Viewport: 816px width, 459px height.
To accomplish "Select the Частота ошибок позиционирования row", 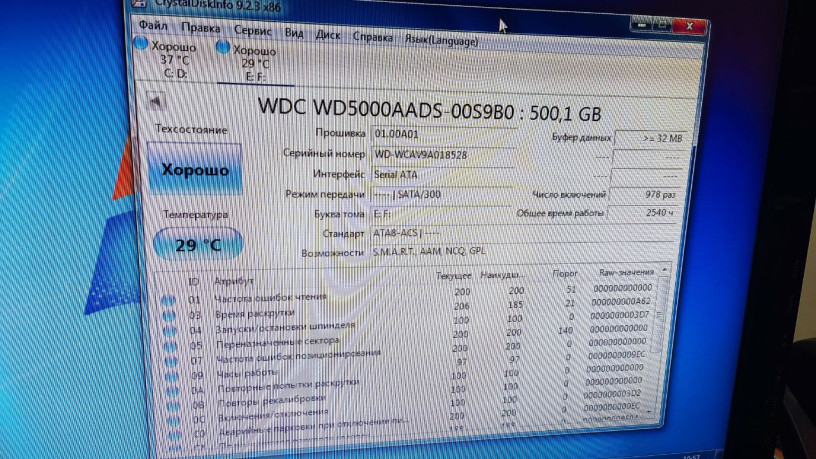I will [408, 351].
